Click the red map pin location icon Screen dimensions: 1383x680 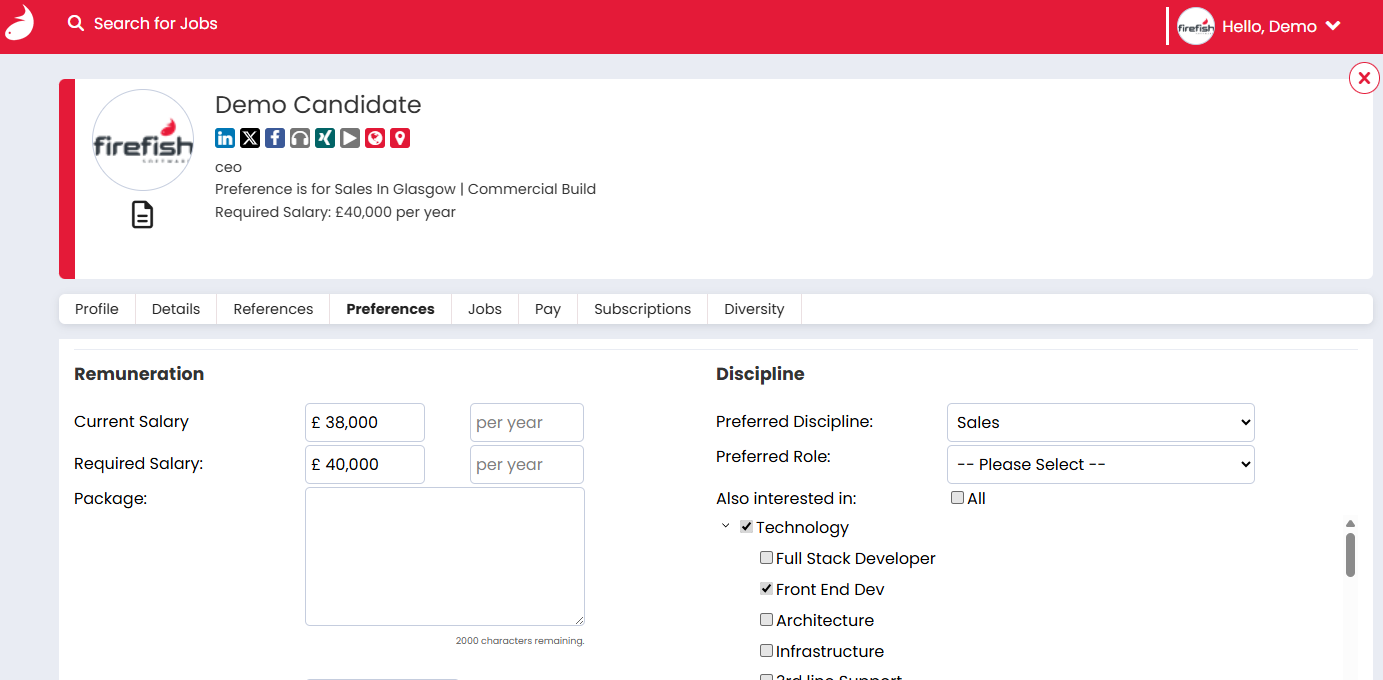point(400,138)
